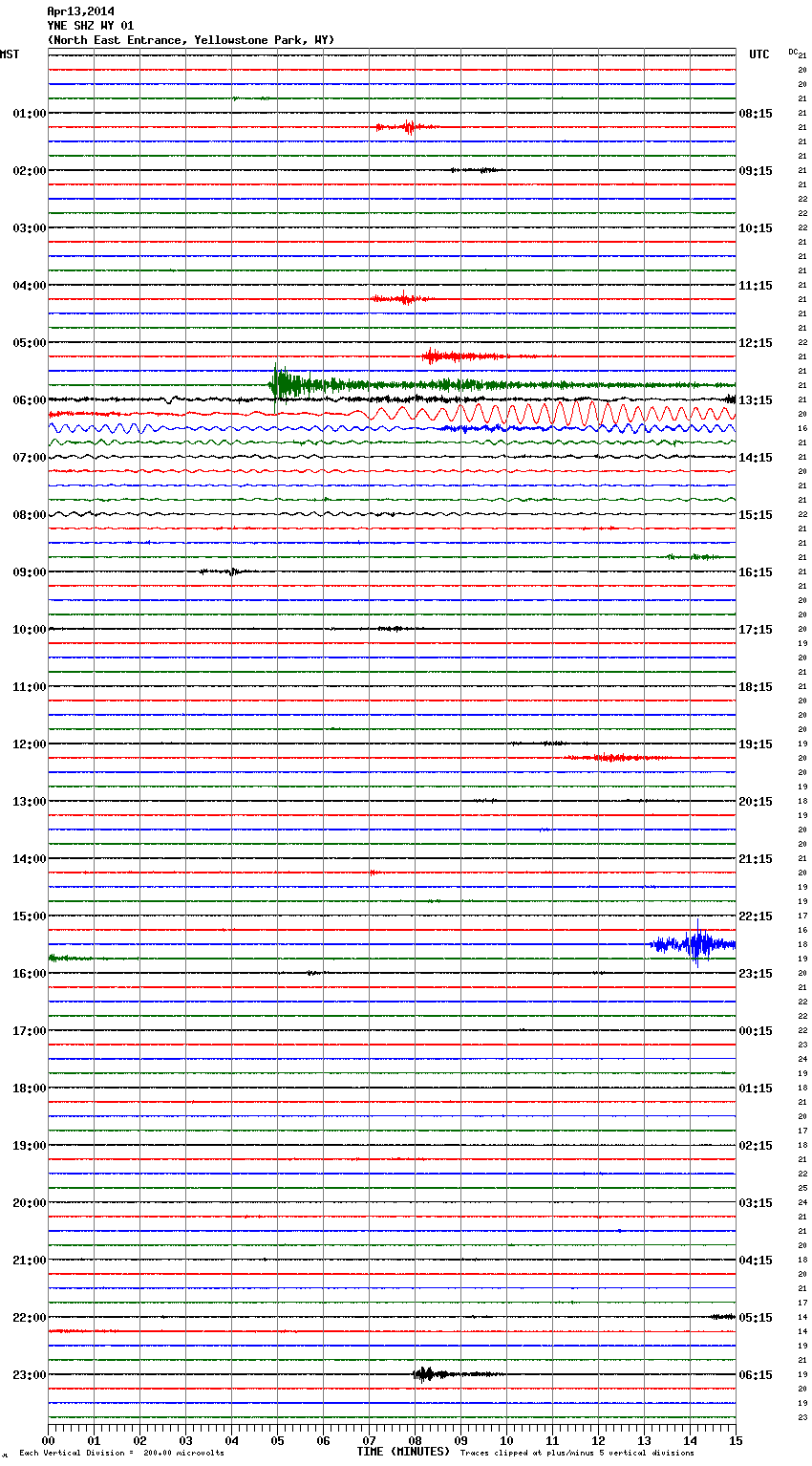Select the 03:00 MST time label
Screen dimensions: 812x1466
[29, 228]
